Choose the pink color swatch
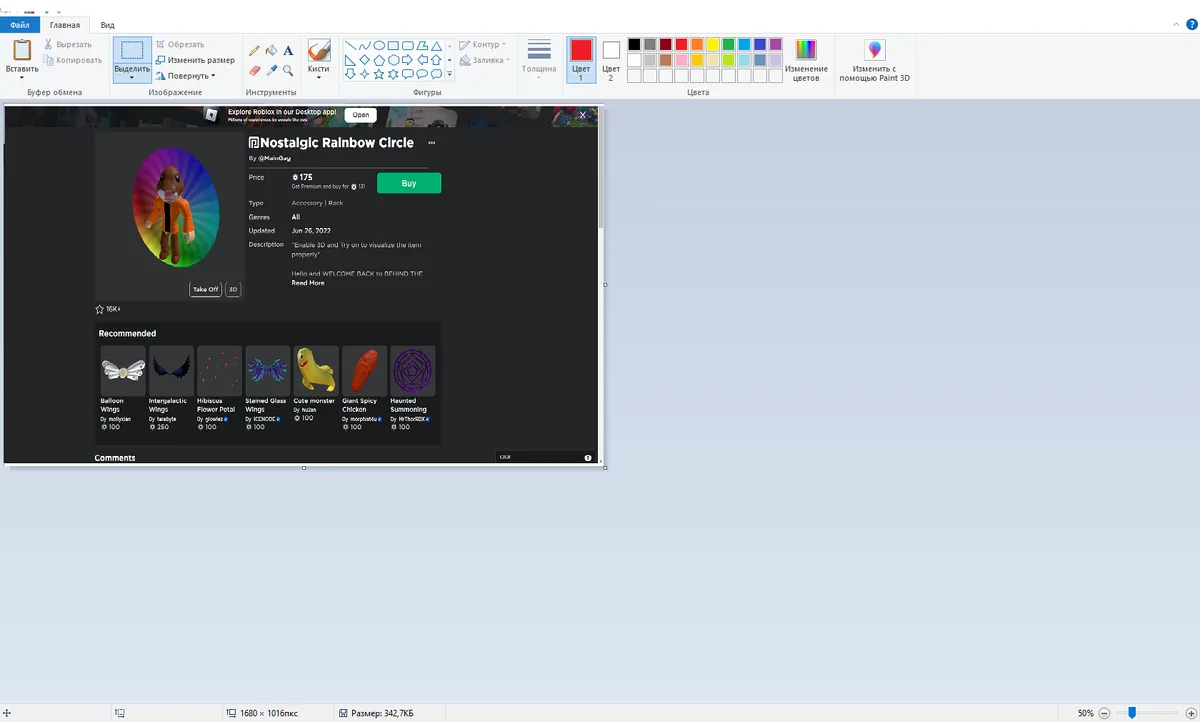The height and width of the screenshot is (722, 1200). point(682,60)
